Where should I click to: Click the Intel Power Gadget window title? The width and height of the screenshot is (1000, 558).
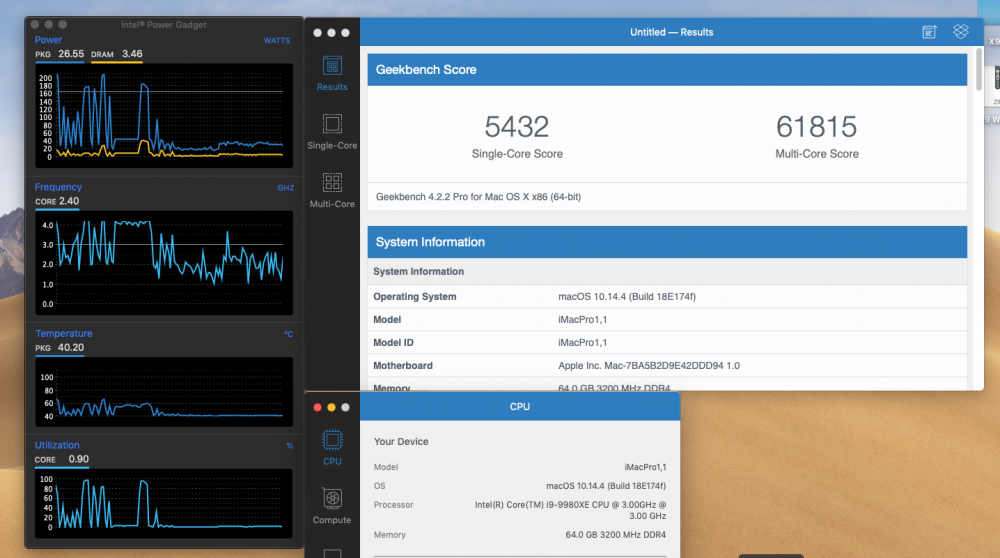coord(164,25)
